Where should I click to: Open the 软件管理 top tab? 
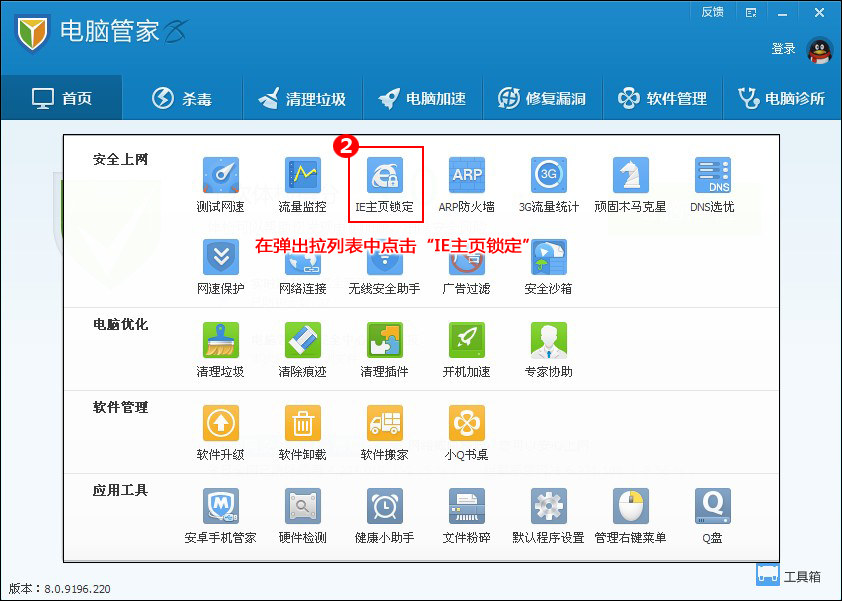click(663, 98)
